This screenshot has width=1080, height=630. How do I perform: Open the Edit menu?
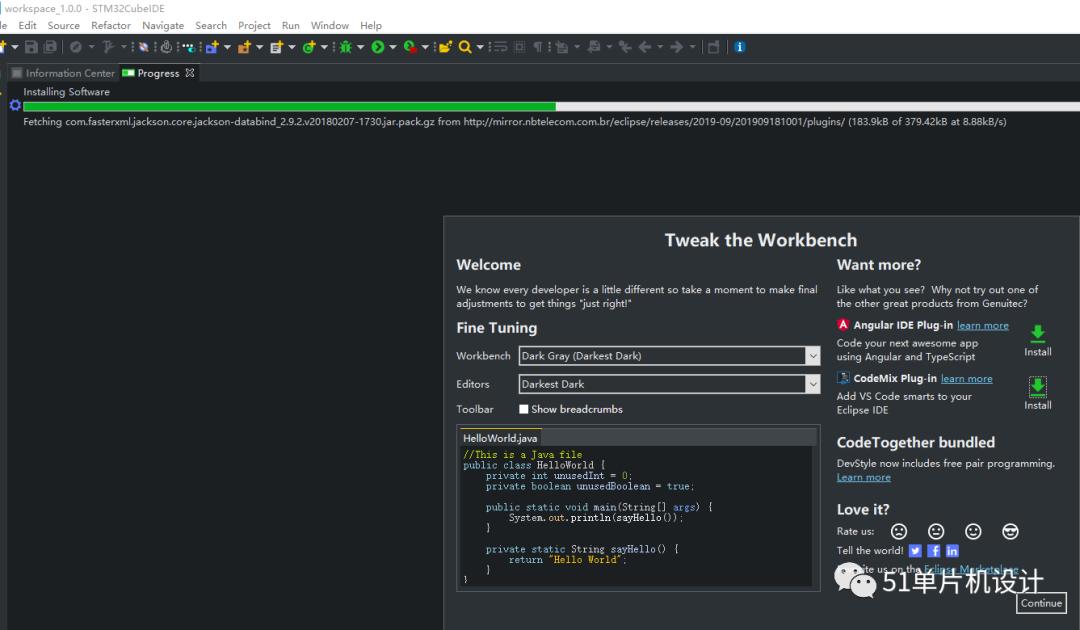(28, 25)
